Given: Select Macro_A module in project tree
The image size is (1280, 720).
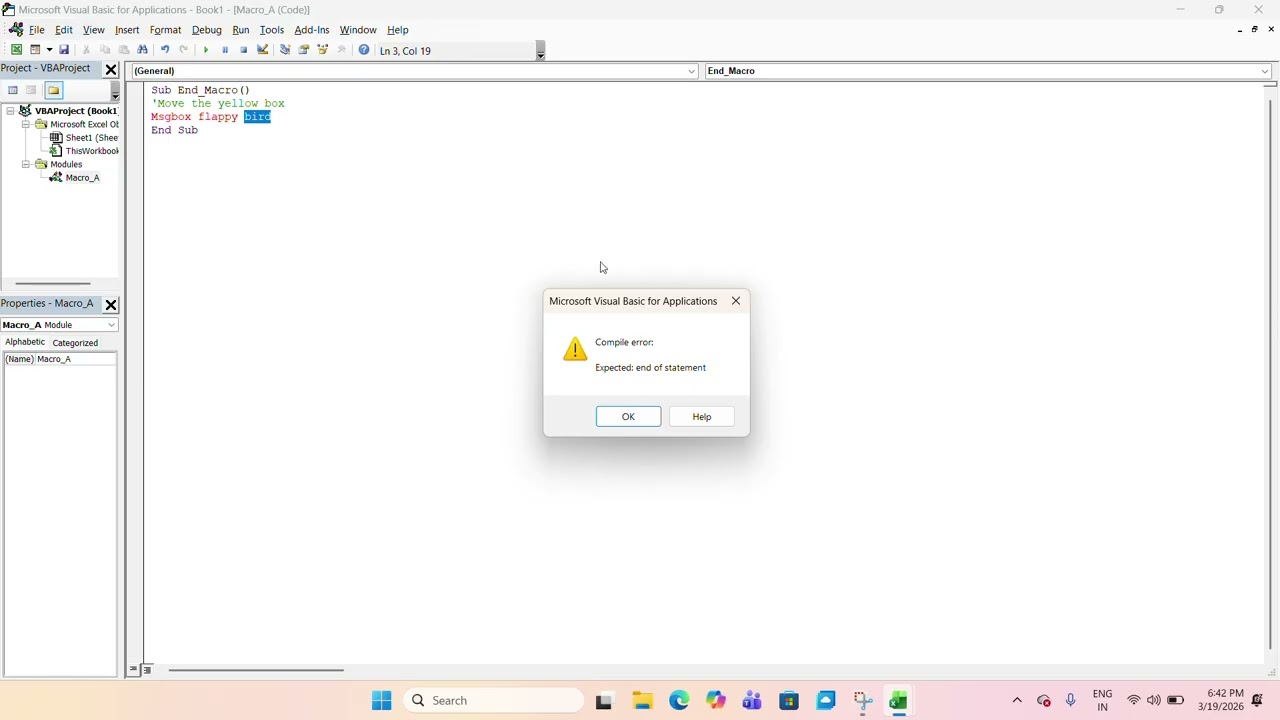Looking at the screenshot, I should coord(75,178).
